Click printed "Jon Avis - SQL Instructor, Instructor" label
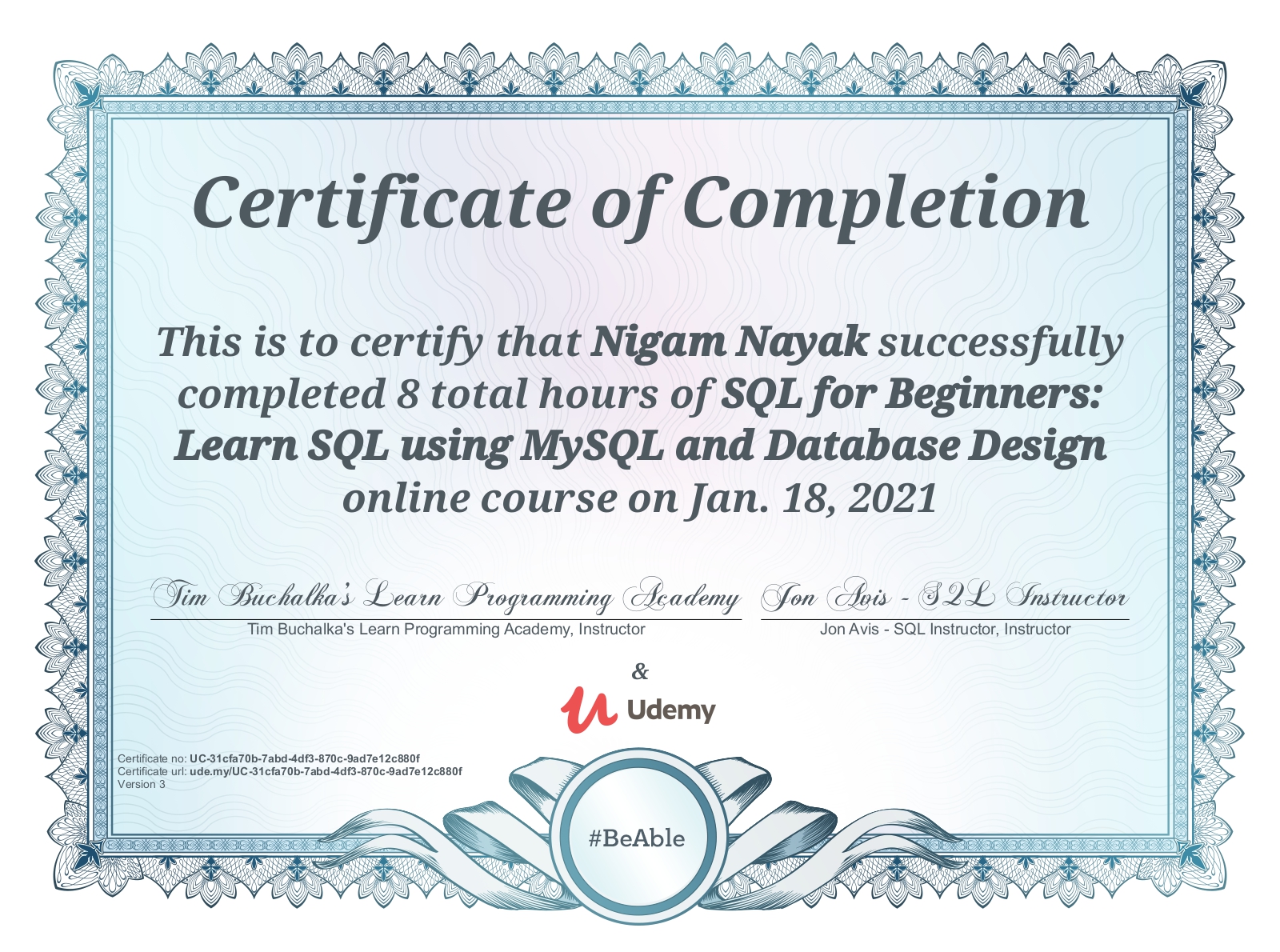The width and height of the screenshot is (1280, 952). coord(945,630)
